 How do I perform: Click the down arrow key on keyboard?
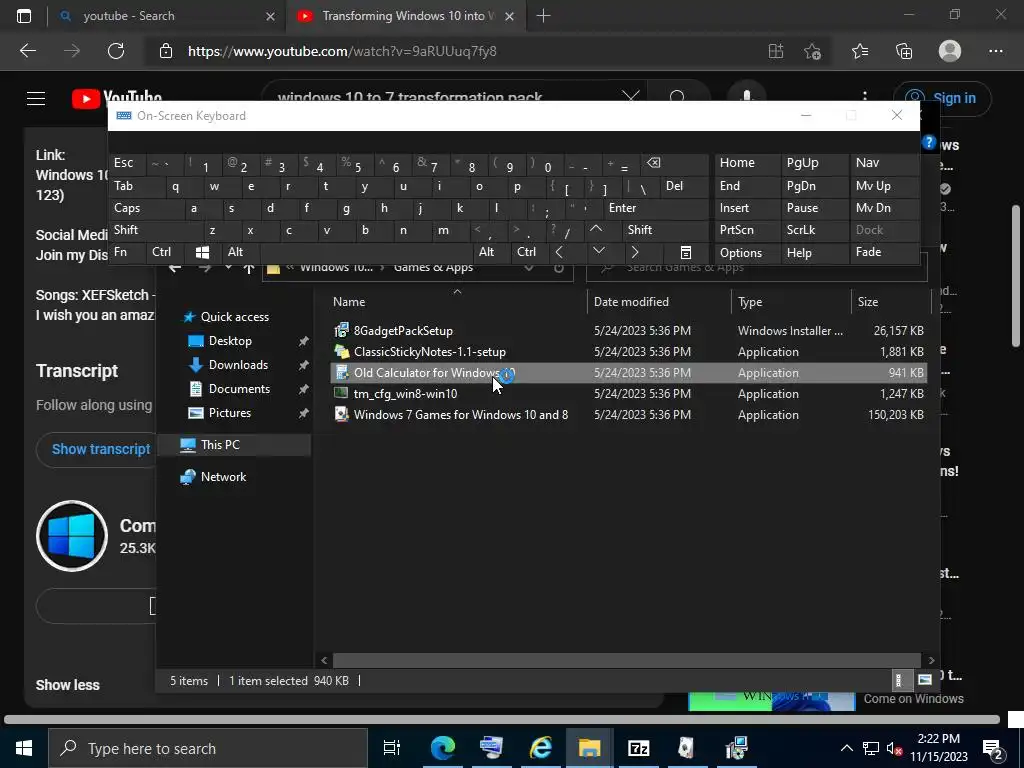(598, 251)
